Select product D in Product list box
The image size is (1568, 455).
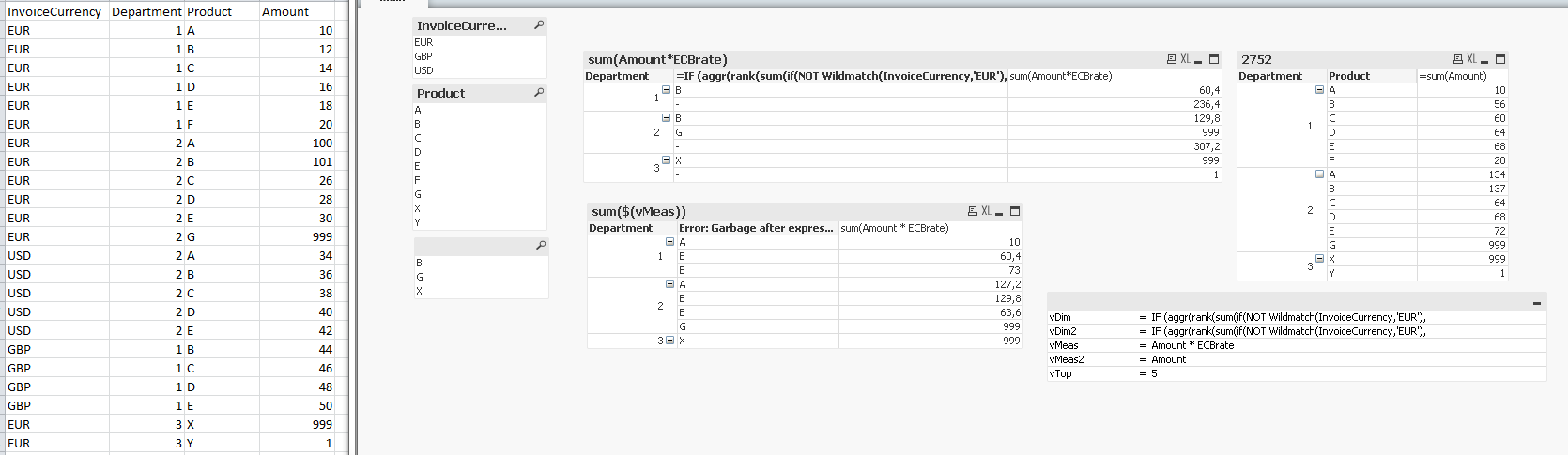pos(479,152)
